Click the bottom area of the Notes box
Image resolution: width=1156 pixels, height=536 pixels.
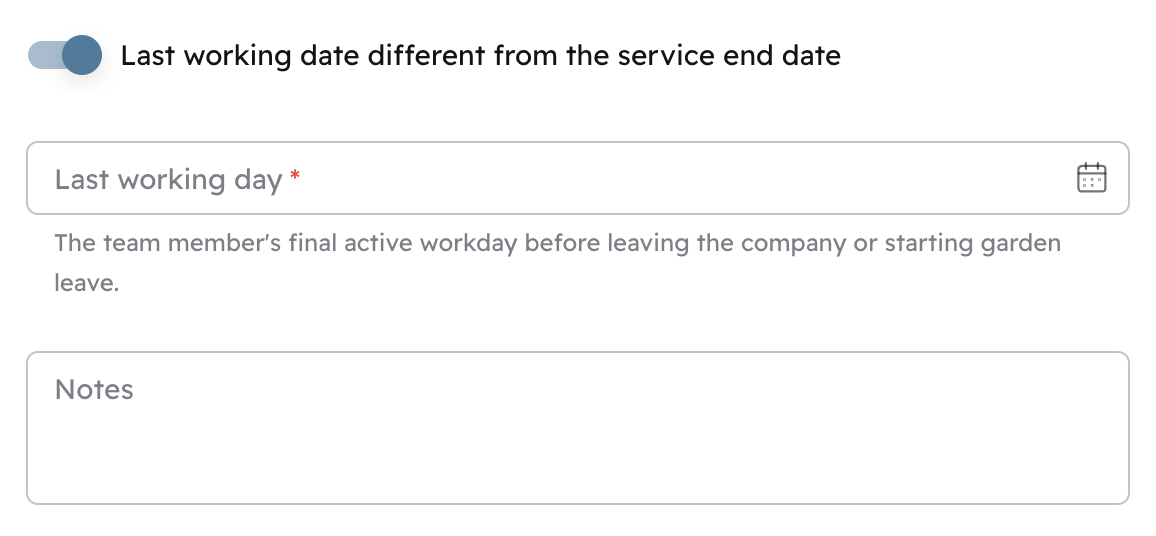pyautogui.click(x=577, y=480)
